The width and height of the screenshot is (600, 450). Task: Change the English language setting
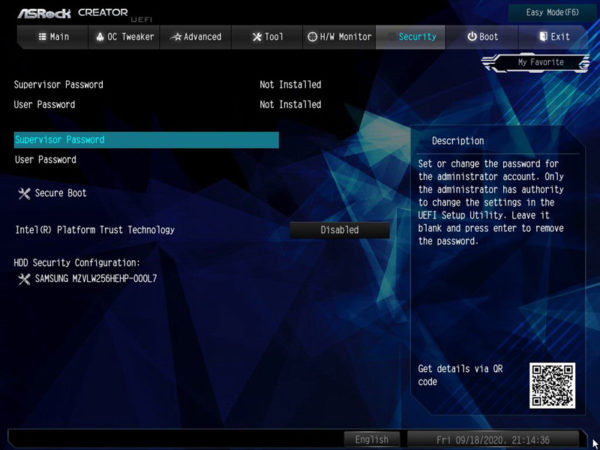372,439
